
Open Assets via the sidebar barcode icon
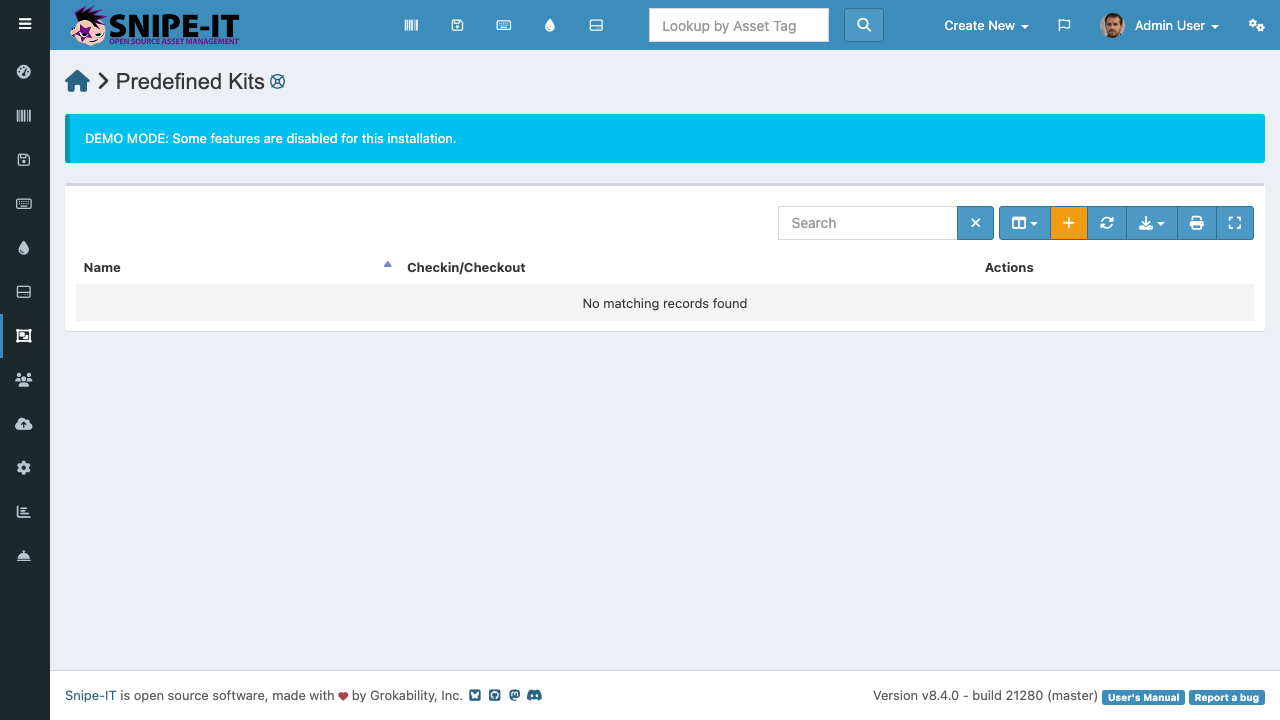pyautogui.click(x=24, y=116)
